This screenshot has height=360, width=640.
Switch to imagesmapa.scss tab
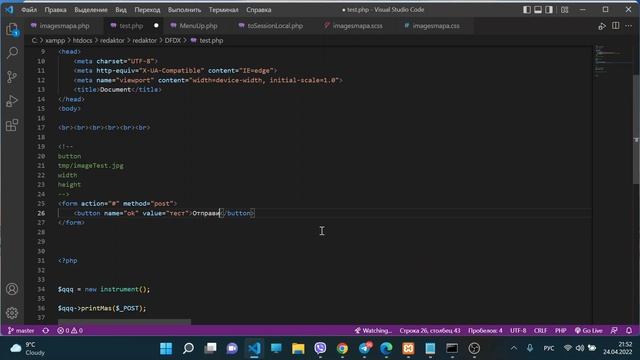tap(357, 26)
